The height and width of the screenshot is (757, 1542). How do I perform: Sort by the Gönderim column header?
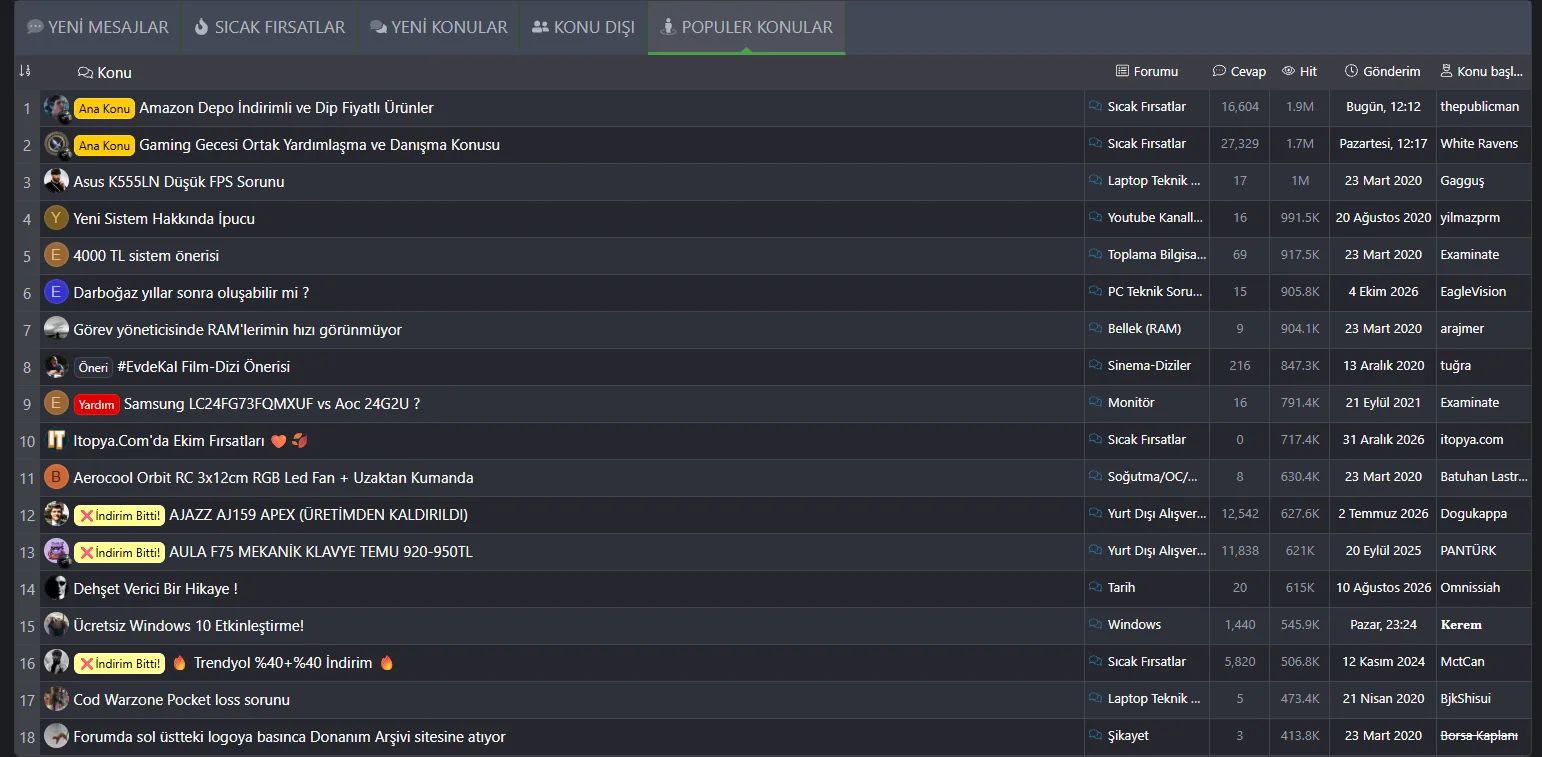pyautogui.click(x=1382, y=71)
